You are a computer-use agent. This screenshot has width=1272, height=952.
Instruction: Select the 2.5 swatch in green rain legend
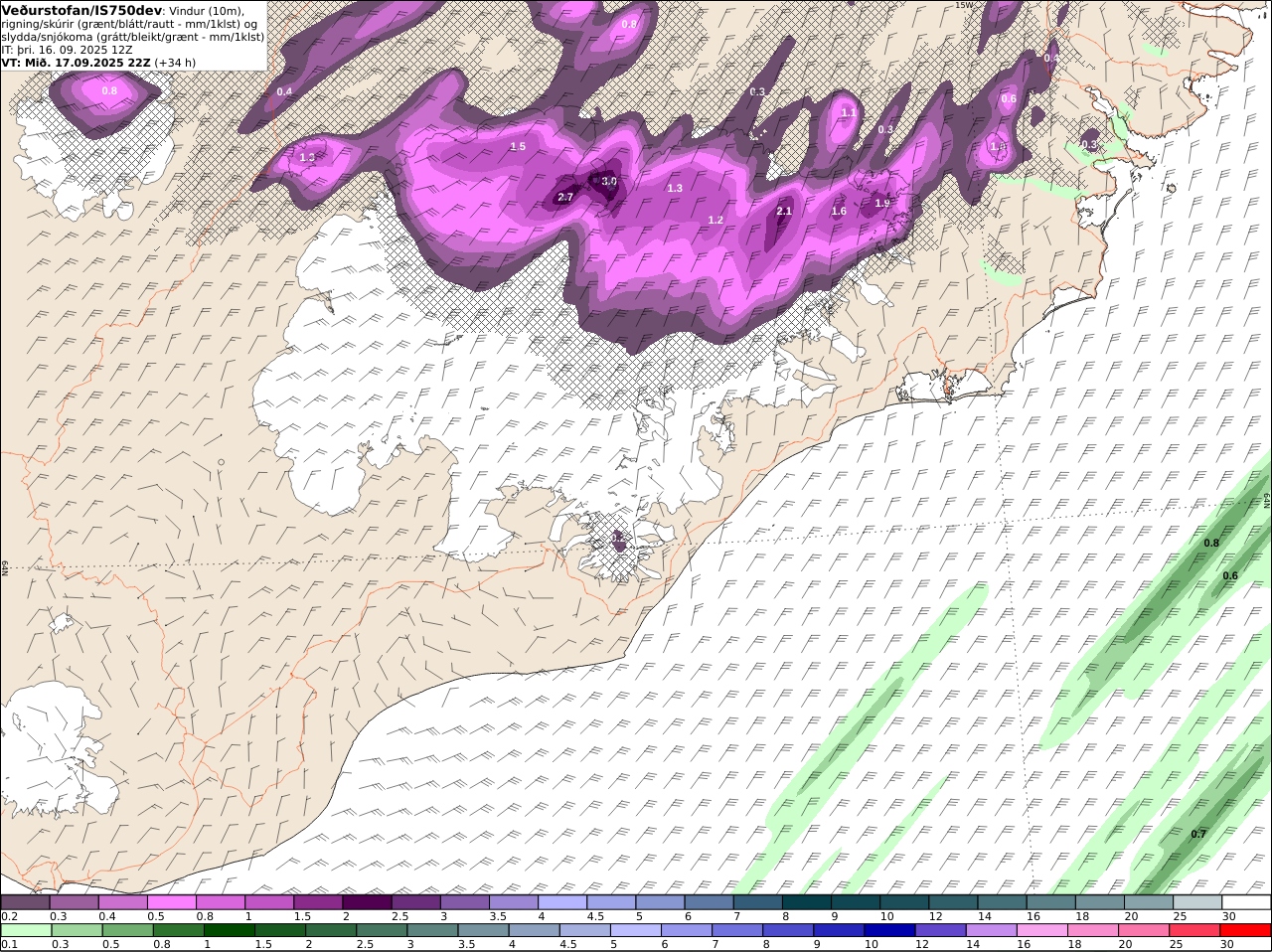(x=382, y=930)
